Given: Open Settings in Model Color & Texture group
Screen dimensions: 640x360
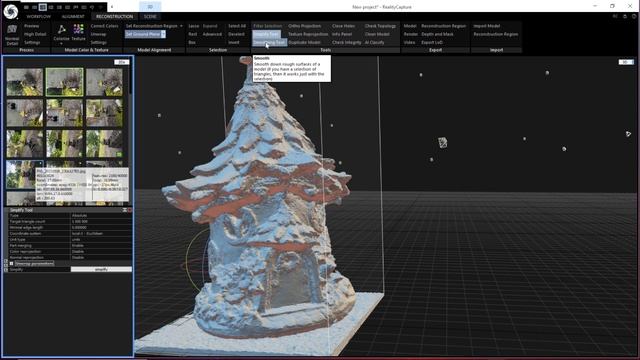Looking at the screenshot, I should click(x=98, y=42).
